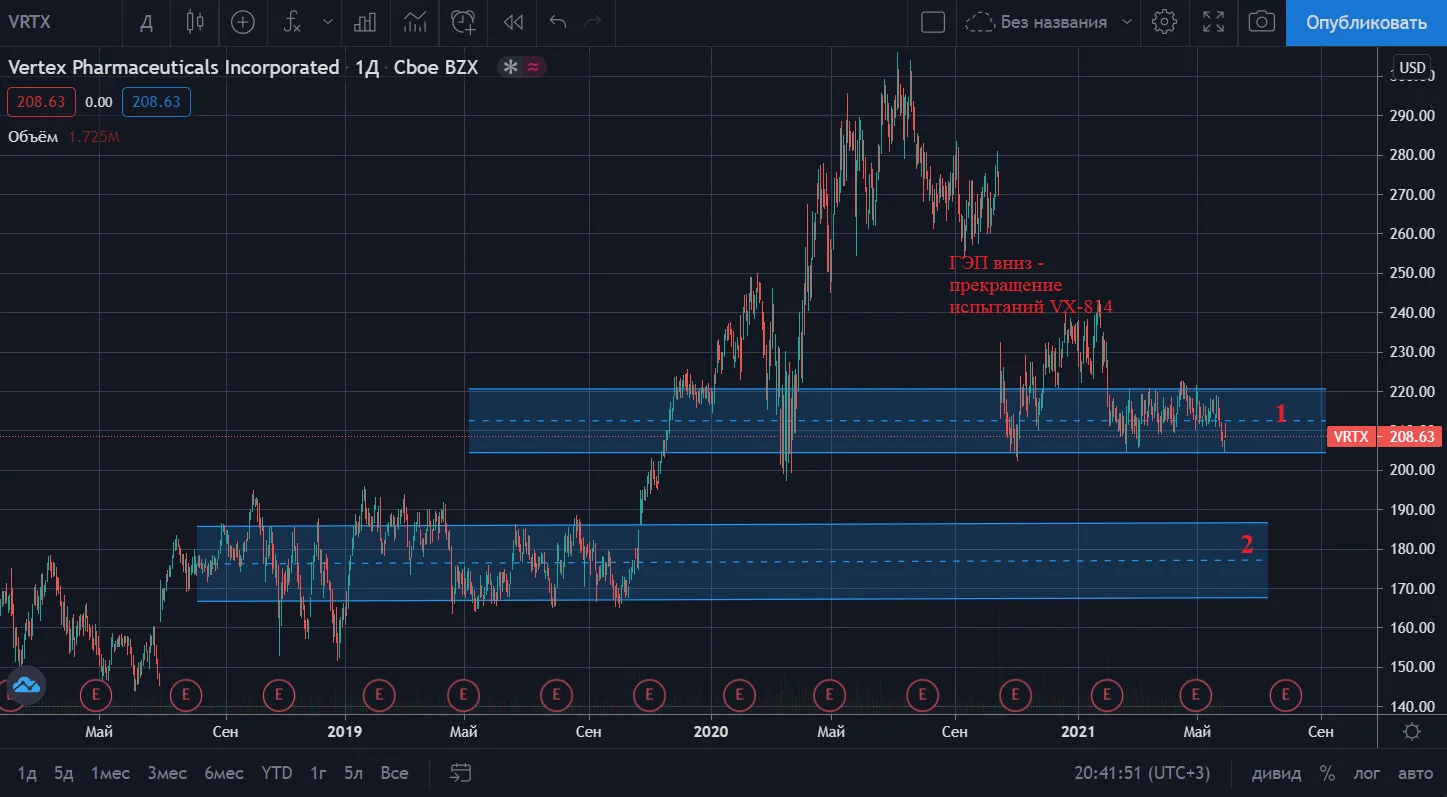Select the 5д time range

tap(64, 773)
